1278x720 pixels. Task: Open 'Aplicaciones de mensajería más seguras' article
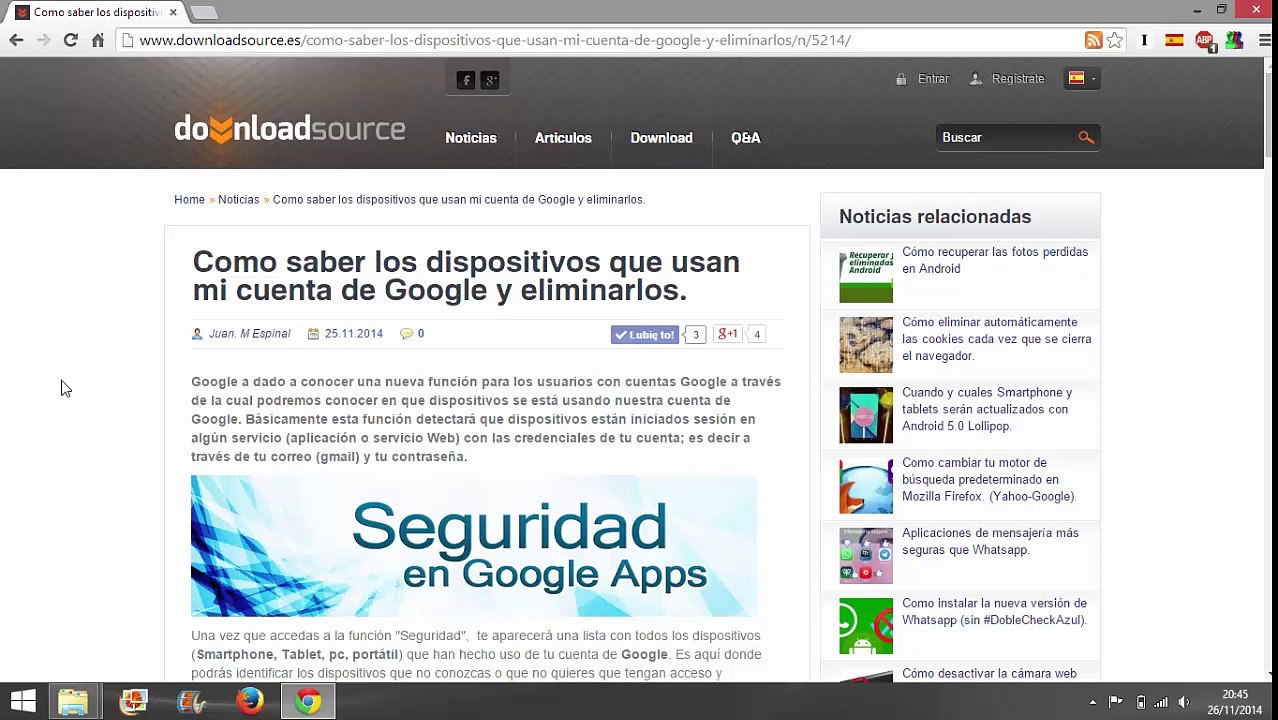[990, 541]
